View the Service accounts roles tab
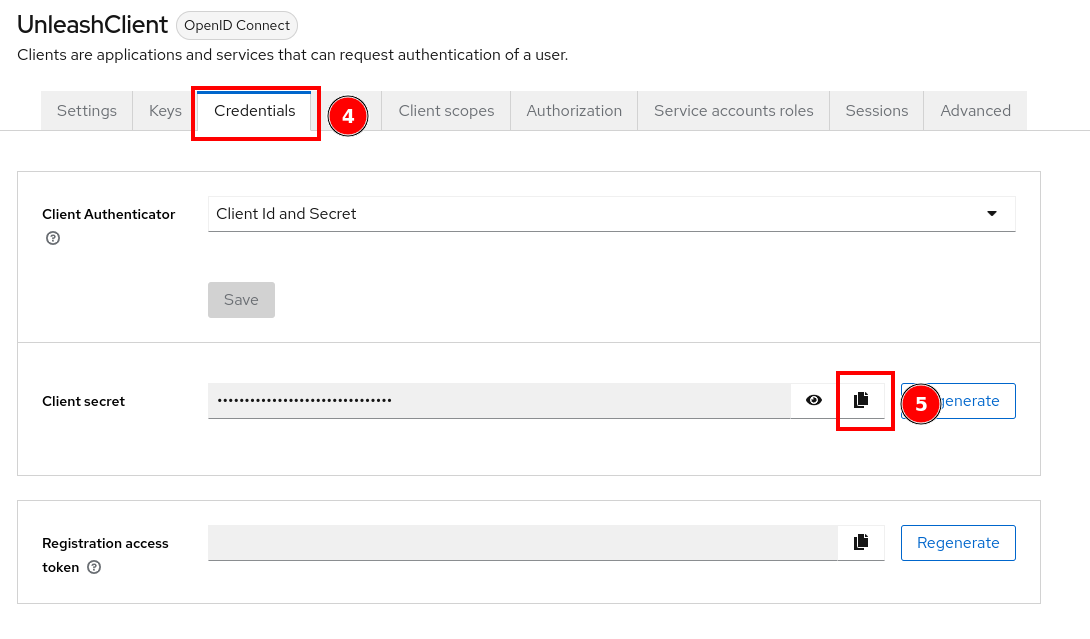This screenshot has height=639, width=1090. (733, 110)
